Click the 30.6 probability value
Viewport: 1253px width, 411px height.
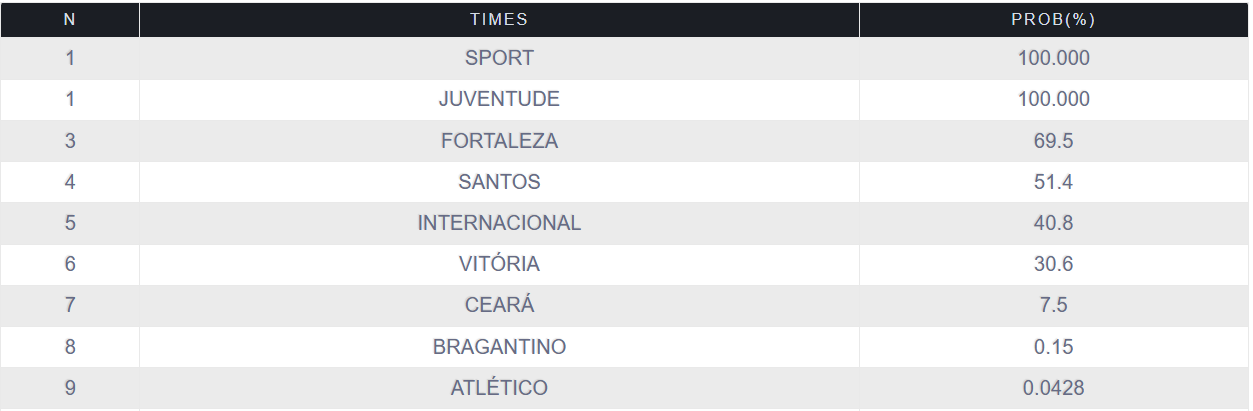pyautogui.click(x=1053, y=264)
